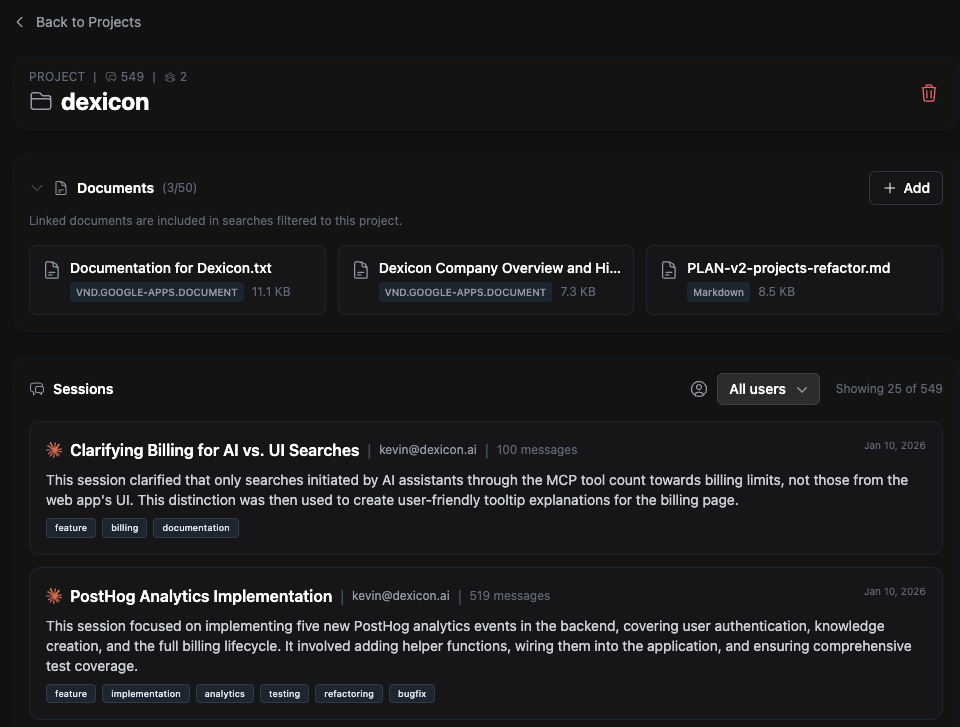Viewport: 960px width, 727px height.
Task: Click the orange icon beside PostHog Analytics session
Action: point(54,596)
